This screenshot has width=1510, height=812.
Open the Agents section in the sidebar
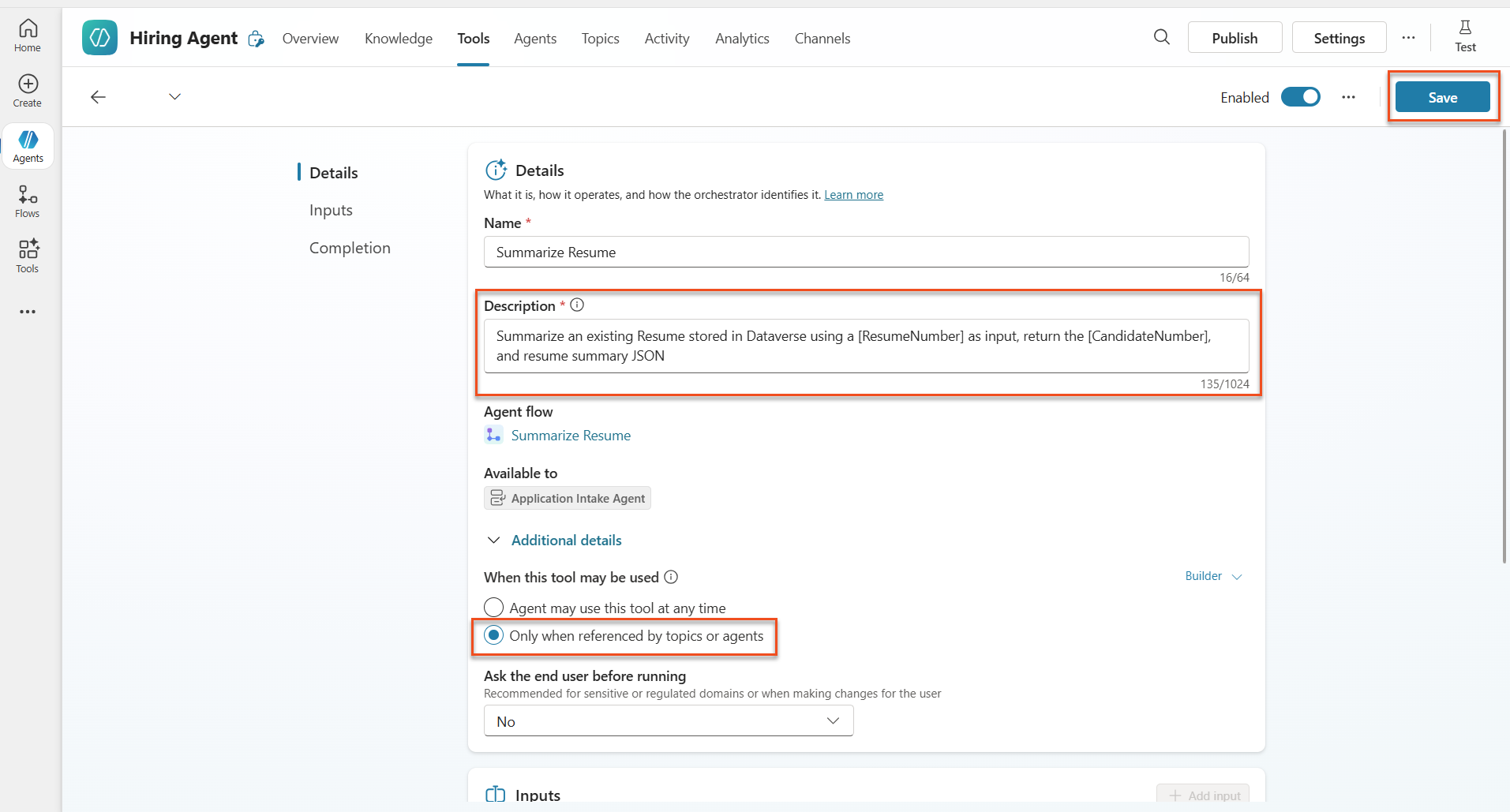click(x=28, y=146)
